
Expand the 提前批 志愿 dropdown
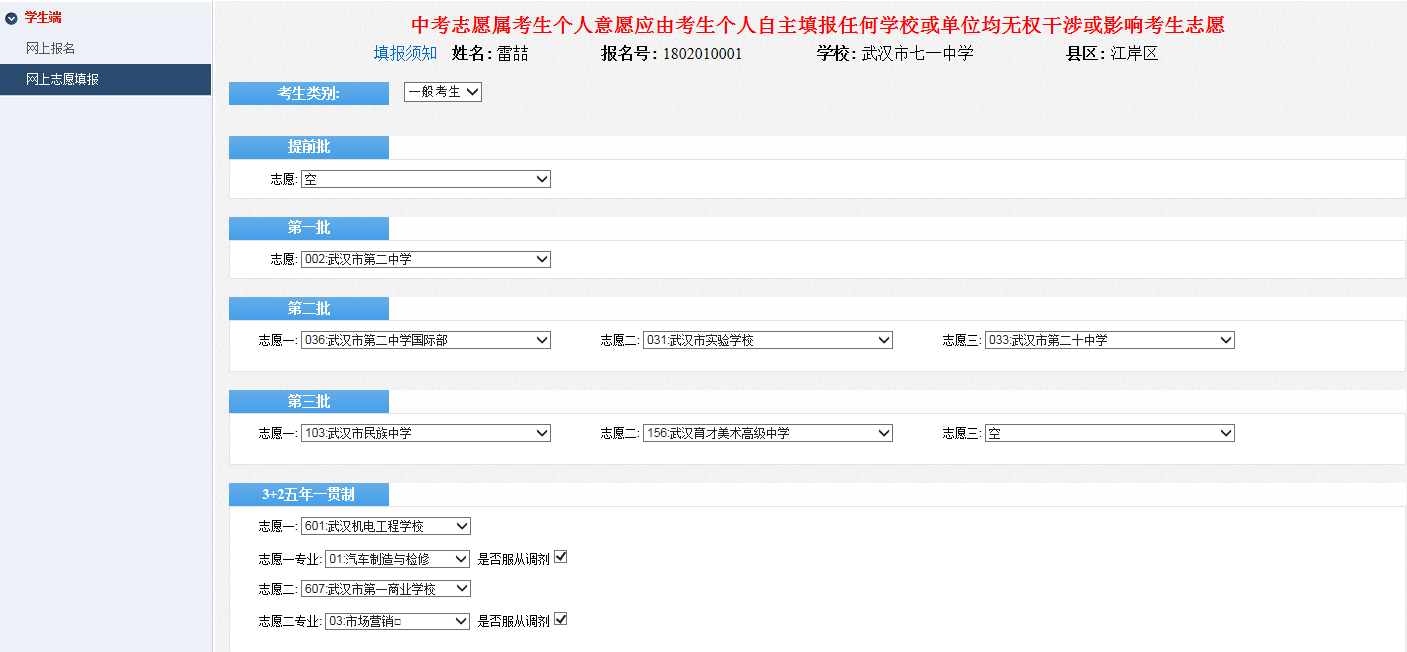(x=425, y=179)
